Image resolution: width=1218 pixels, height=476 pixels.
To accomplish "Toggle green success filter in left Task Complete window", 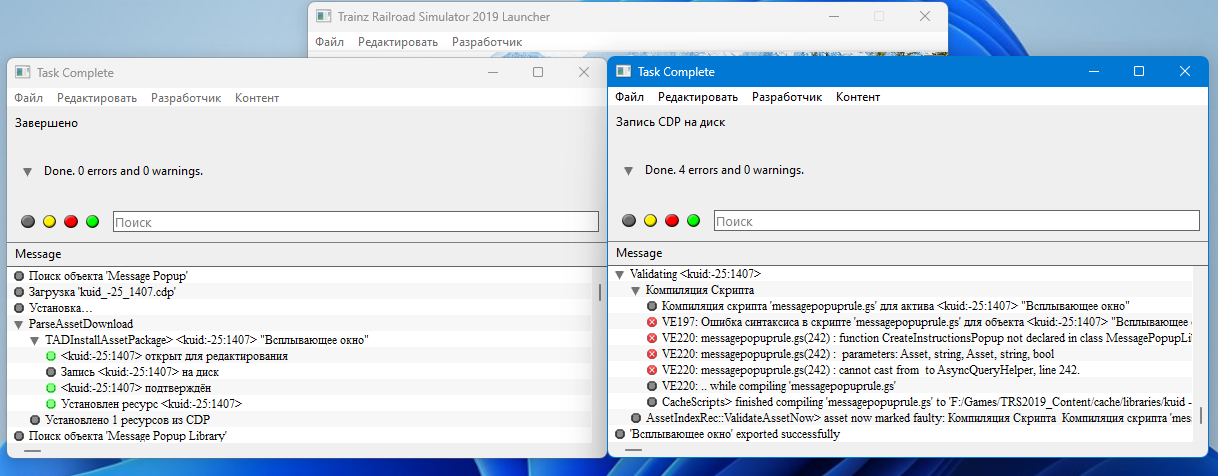I will click(93, 221).
